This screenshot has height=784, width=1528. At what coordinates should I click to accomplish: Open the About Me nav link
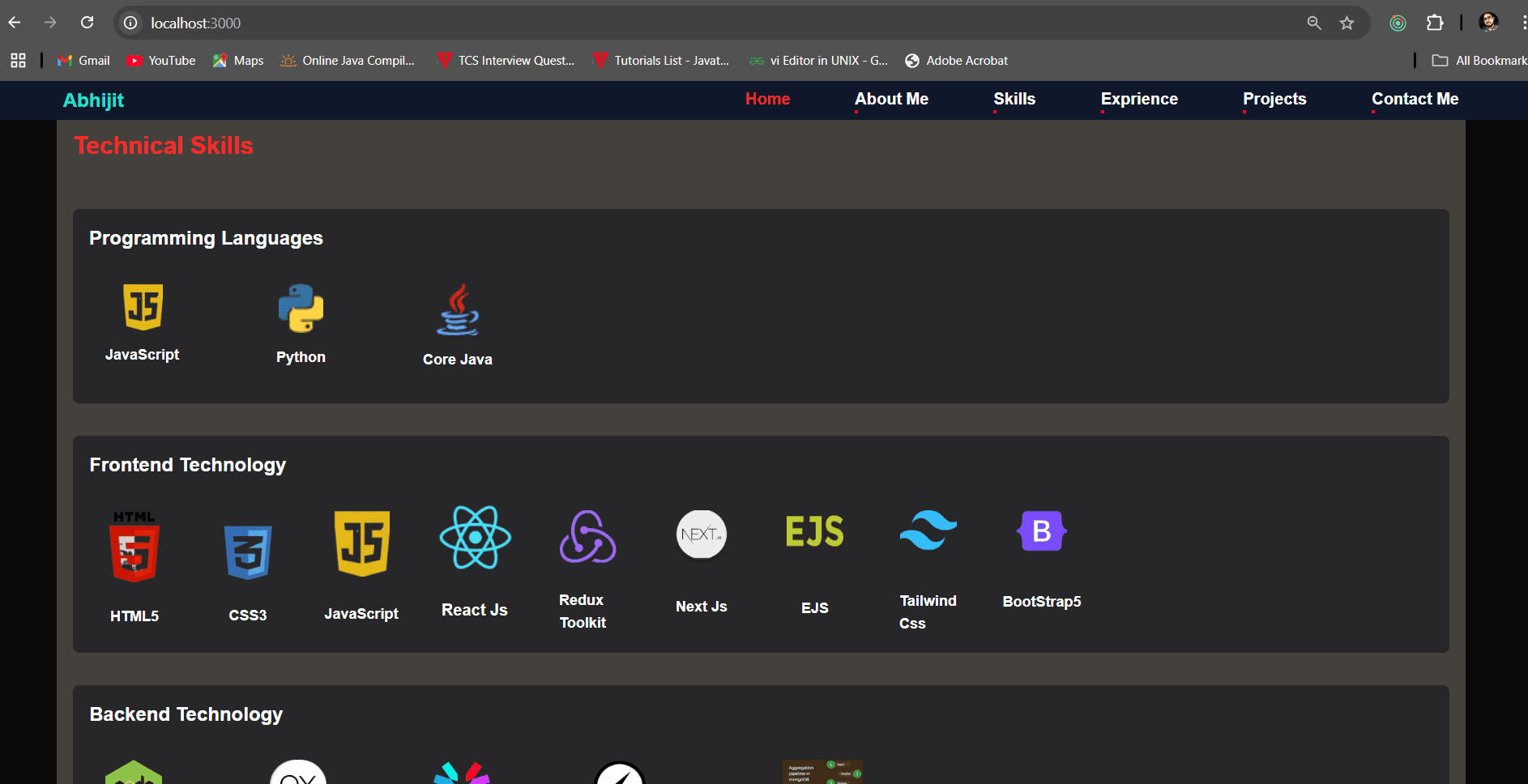click(892, 99)
